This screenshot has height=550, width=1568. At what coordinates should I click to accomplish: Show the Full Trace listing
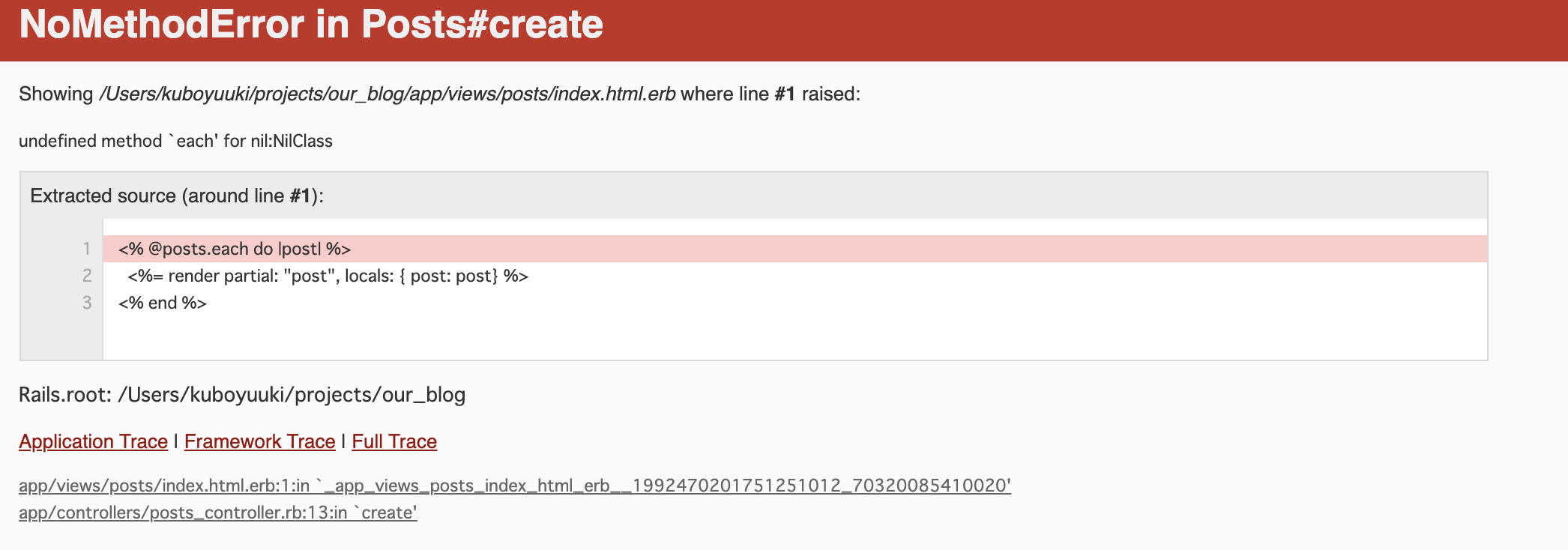pos(393,441)
